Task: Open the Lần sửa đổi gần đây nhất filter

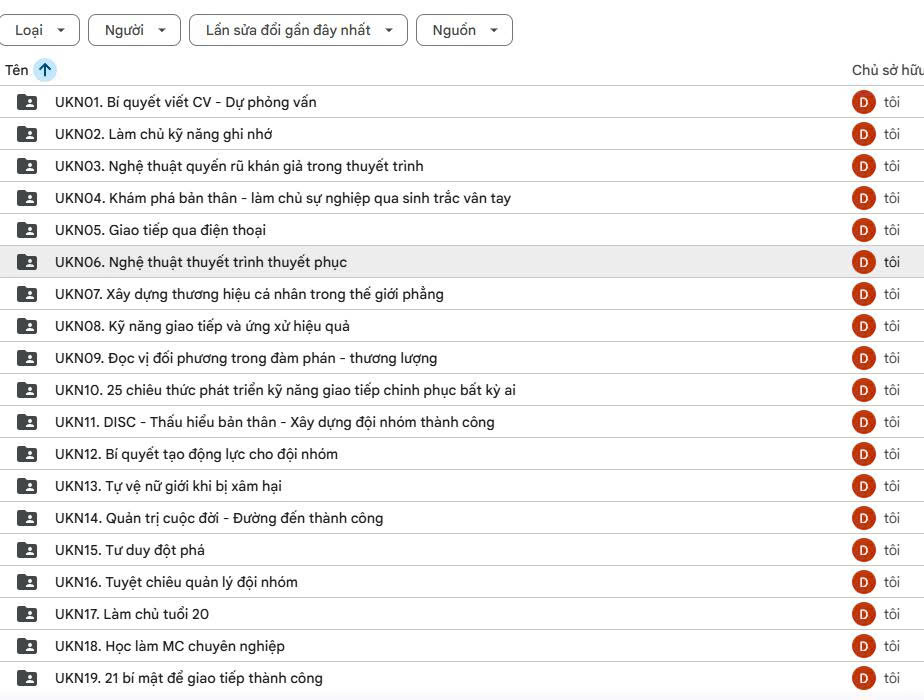Action: (298, 30)
